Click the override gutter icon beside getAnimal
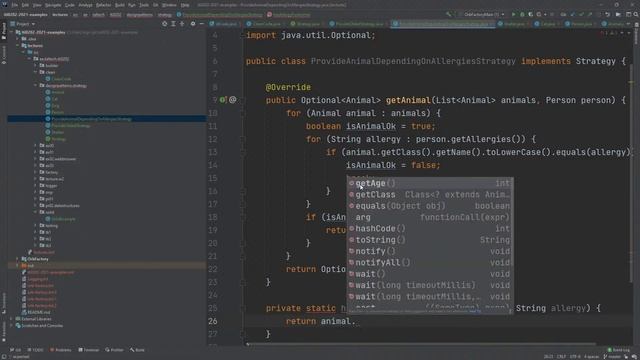 (222, 100)
